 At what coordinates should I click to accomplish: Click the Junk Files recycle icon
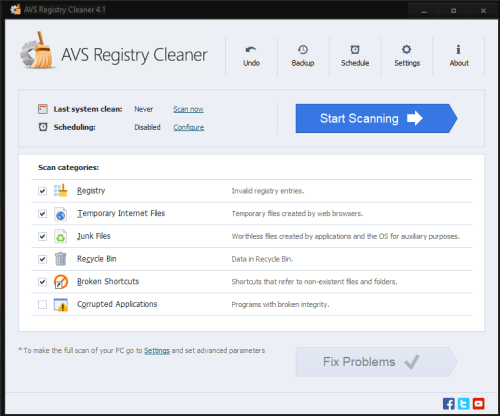61,236
